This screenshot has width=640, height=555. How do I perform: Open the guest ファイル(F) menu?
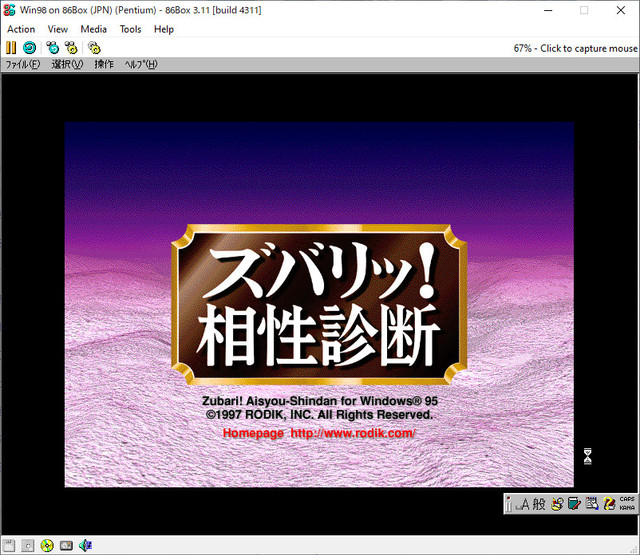pyautogui.click(x=23, y=64)
